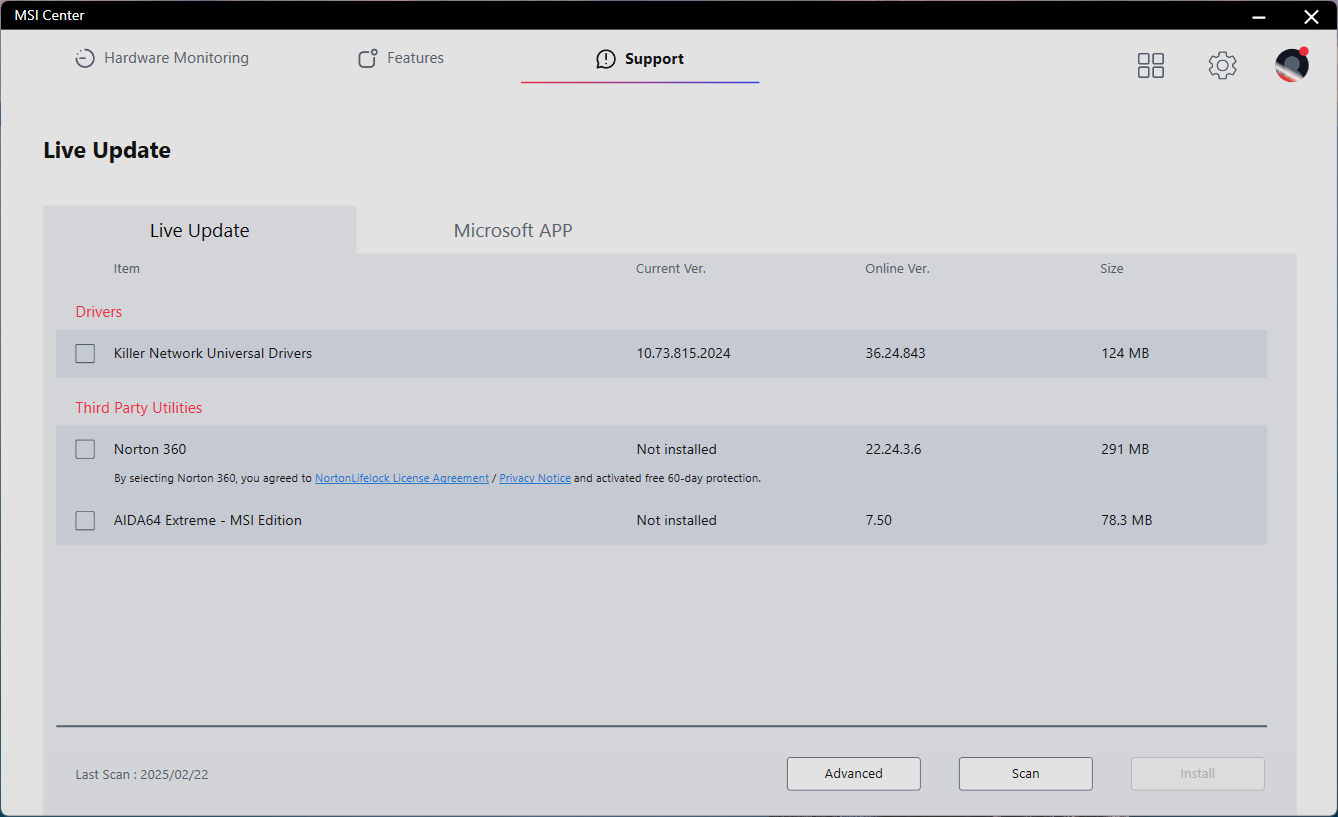Viewport: 1338px width, 817px height.
Task: Click the 291 MB size value
Action: pos(1125,449)
